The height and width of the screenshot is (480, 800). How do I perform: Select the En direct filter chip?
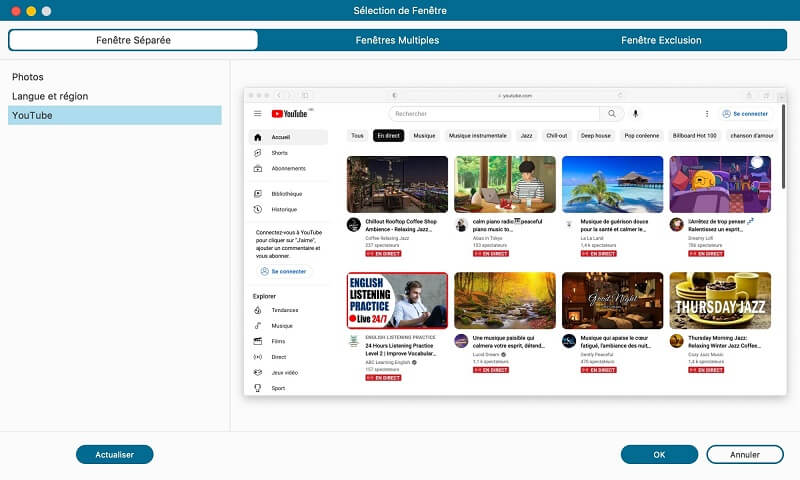(x=388, y=136)
